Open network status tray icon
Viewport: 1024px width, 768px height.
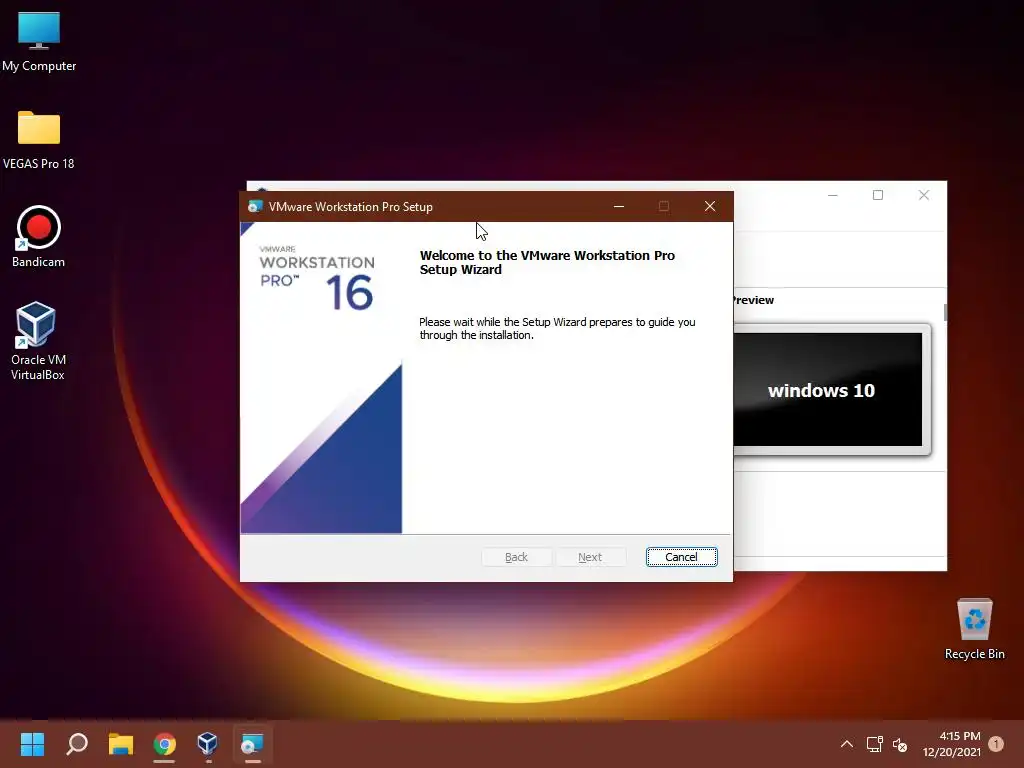[x=874, y=744]
